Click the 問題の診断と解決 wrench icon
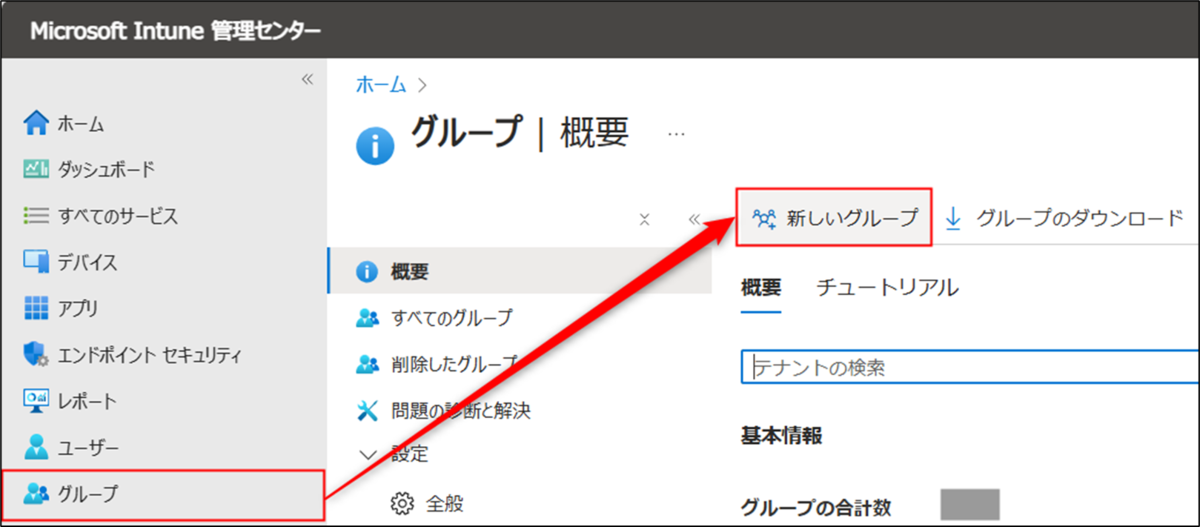This screenshot has height=527, width=1200. pyautogui.click(x=367, y=410)
